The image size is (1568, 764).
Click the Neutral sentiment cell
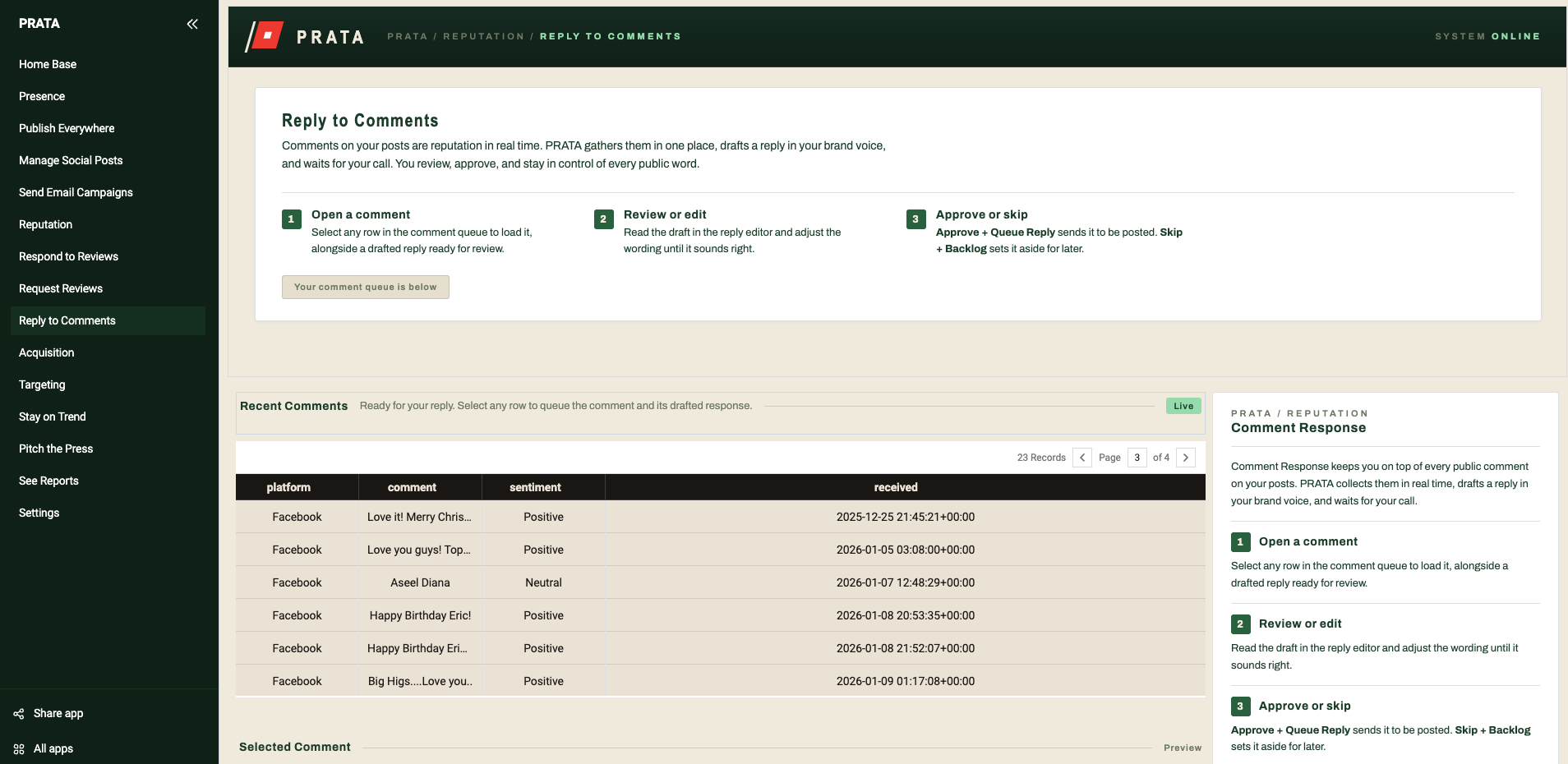(x=543, y=582)
